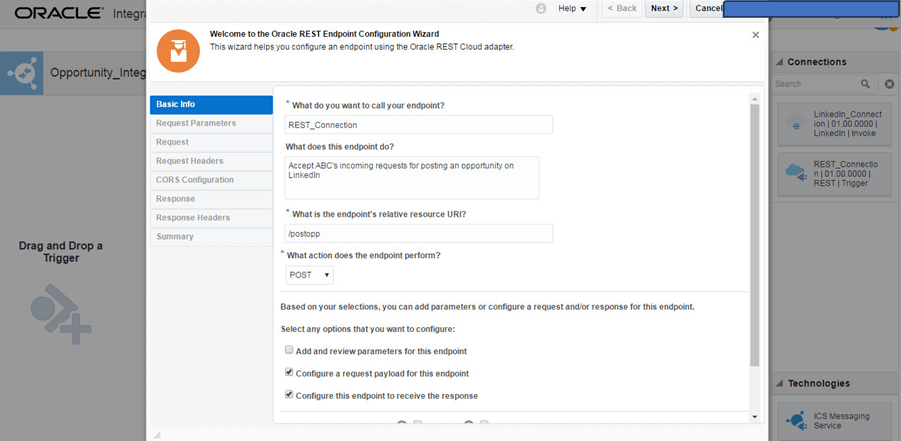This screenshot has height=441, width=901.
Task: Open the Help dropdown menu
Action: point(572,9)
